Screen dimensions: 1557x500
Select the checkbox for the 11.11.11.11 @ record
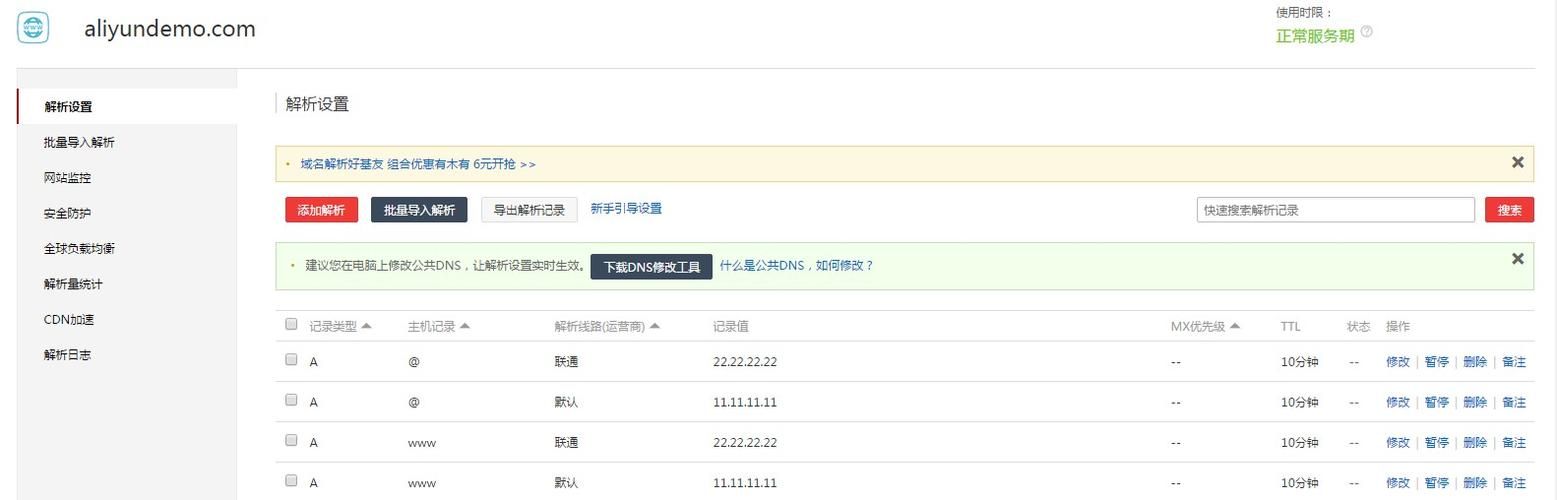(x=291, y=399)
